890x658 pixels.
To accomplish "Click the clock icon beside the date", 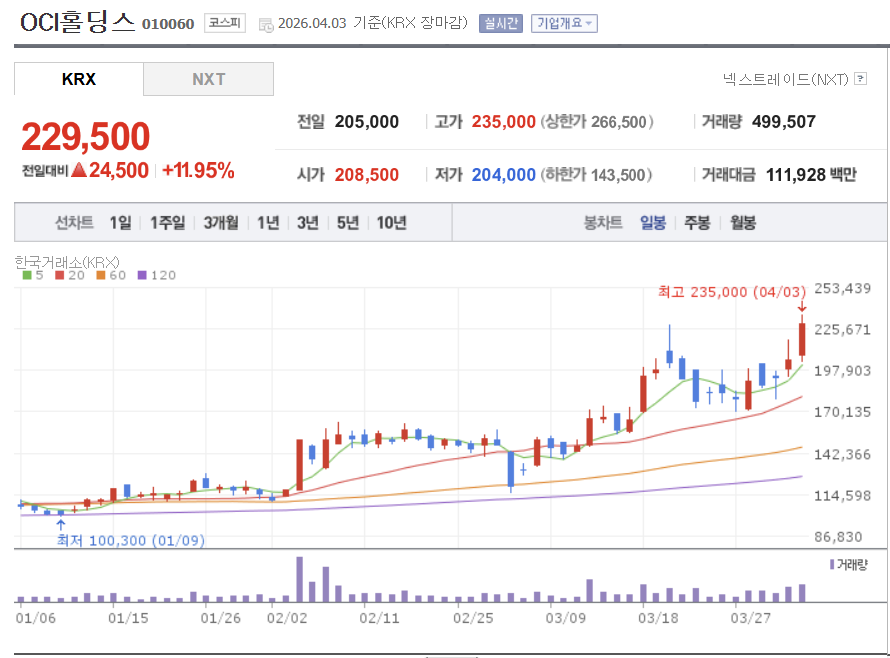I will click(266, 25).
